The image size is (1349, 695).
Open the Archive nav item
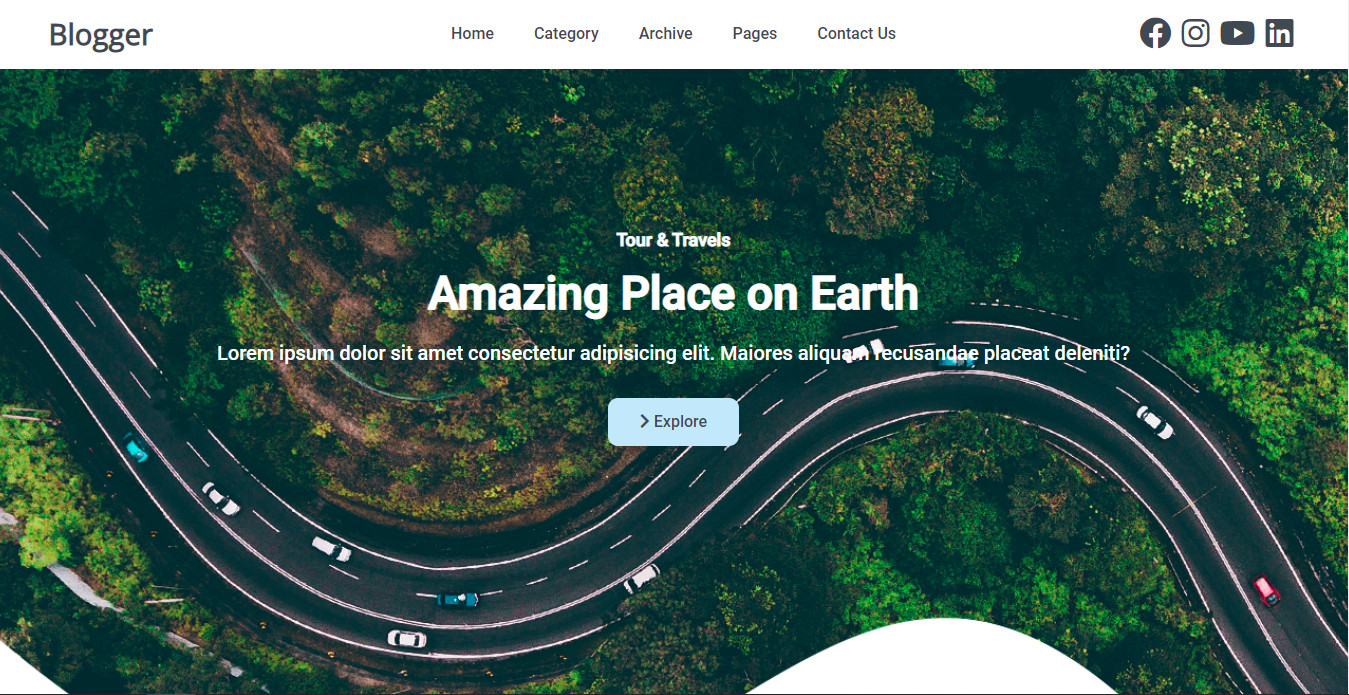click(x=666, y=33)
